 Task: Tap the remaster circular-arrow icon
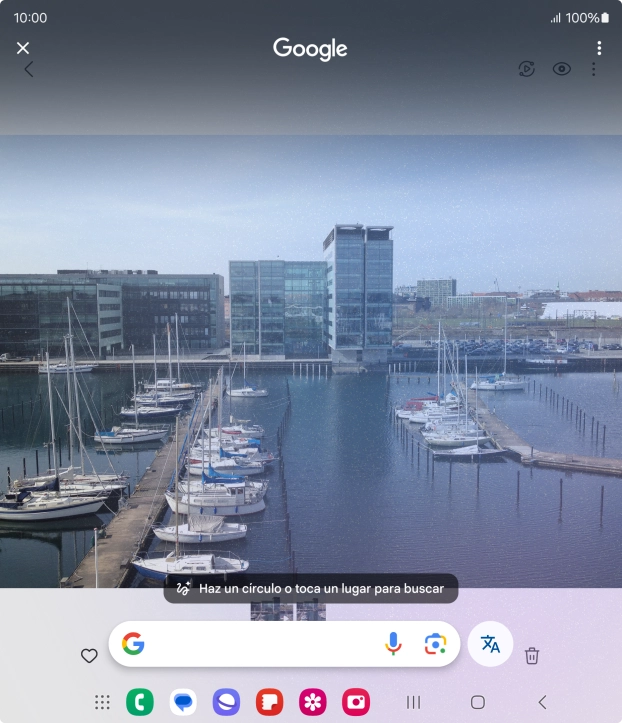pyautogui.click(x=527, y=69)
